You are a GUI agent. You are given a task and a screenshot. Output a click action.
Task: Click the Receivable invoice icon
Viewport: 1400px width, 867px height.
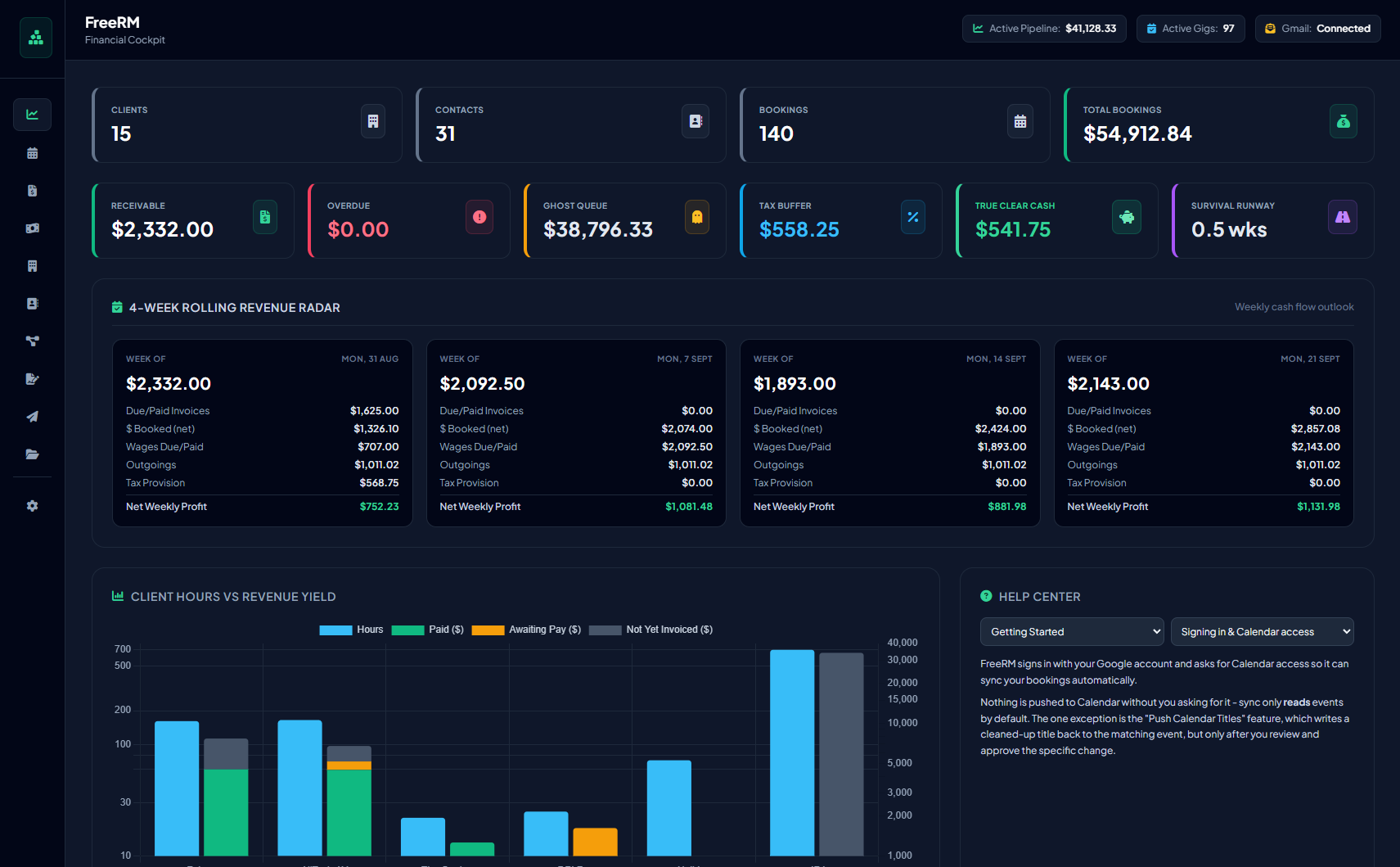coord(265,217)
